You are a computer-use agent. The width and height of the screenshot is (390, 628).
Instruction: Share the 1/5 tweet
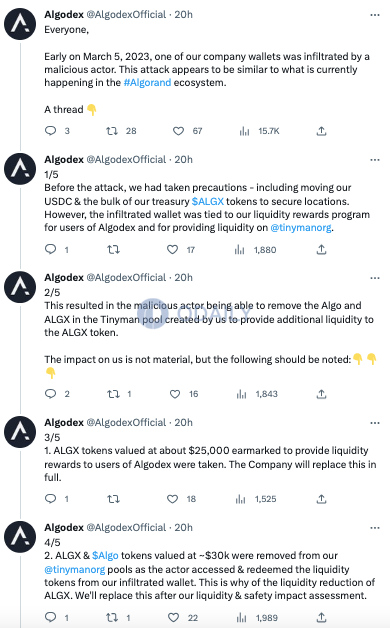(x=321, y=250)
